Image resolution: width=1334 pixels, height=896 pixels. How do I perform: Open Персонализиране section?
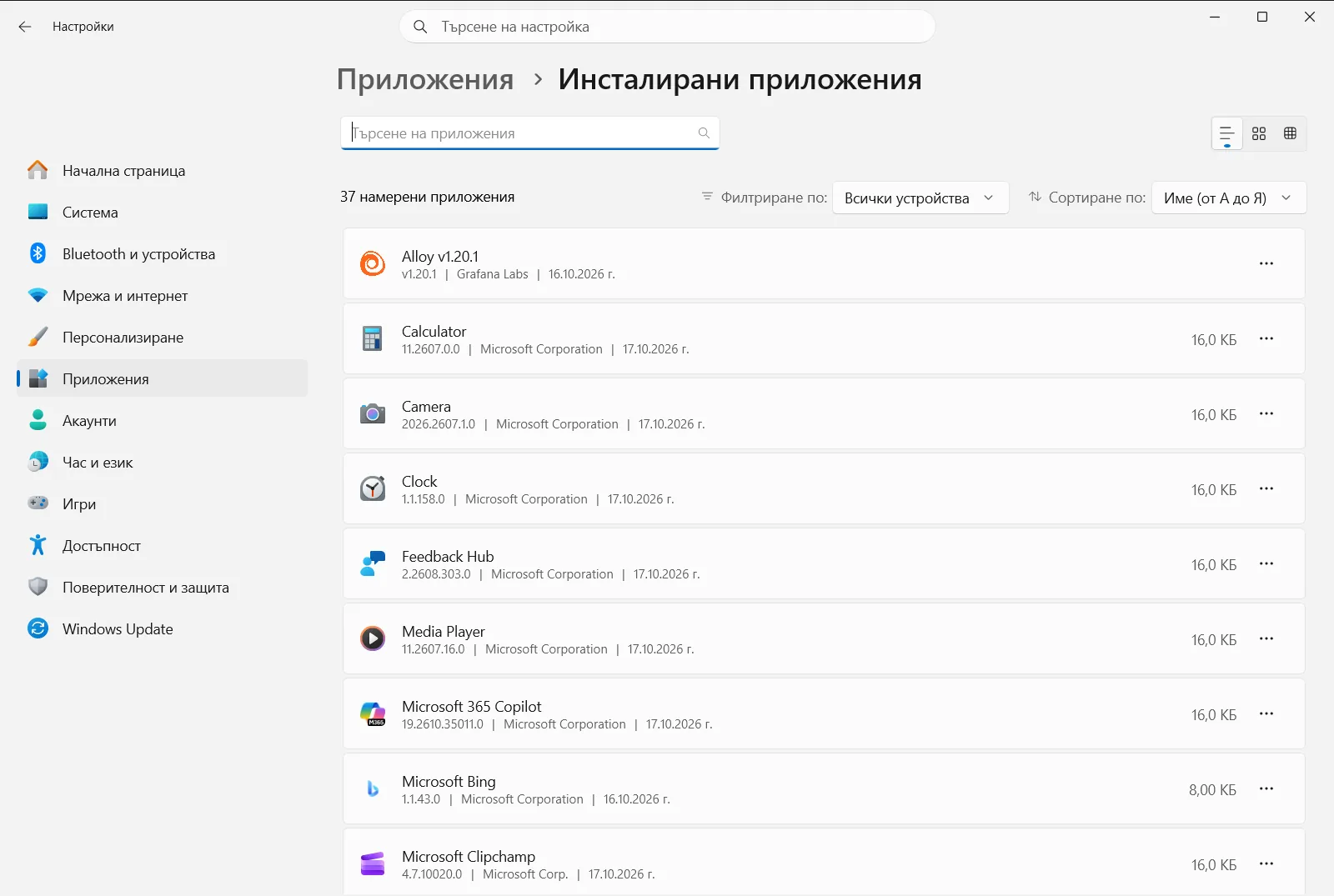click(x=163, y=337)
